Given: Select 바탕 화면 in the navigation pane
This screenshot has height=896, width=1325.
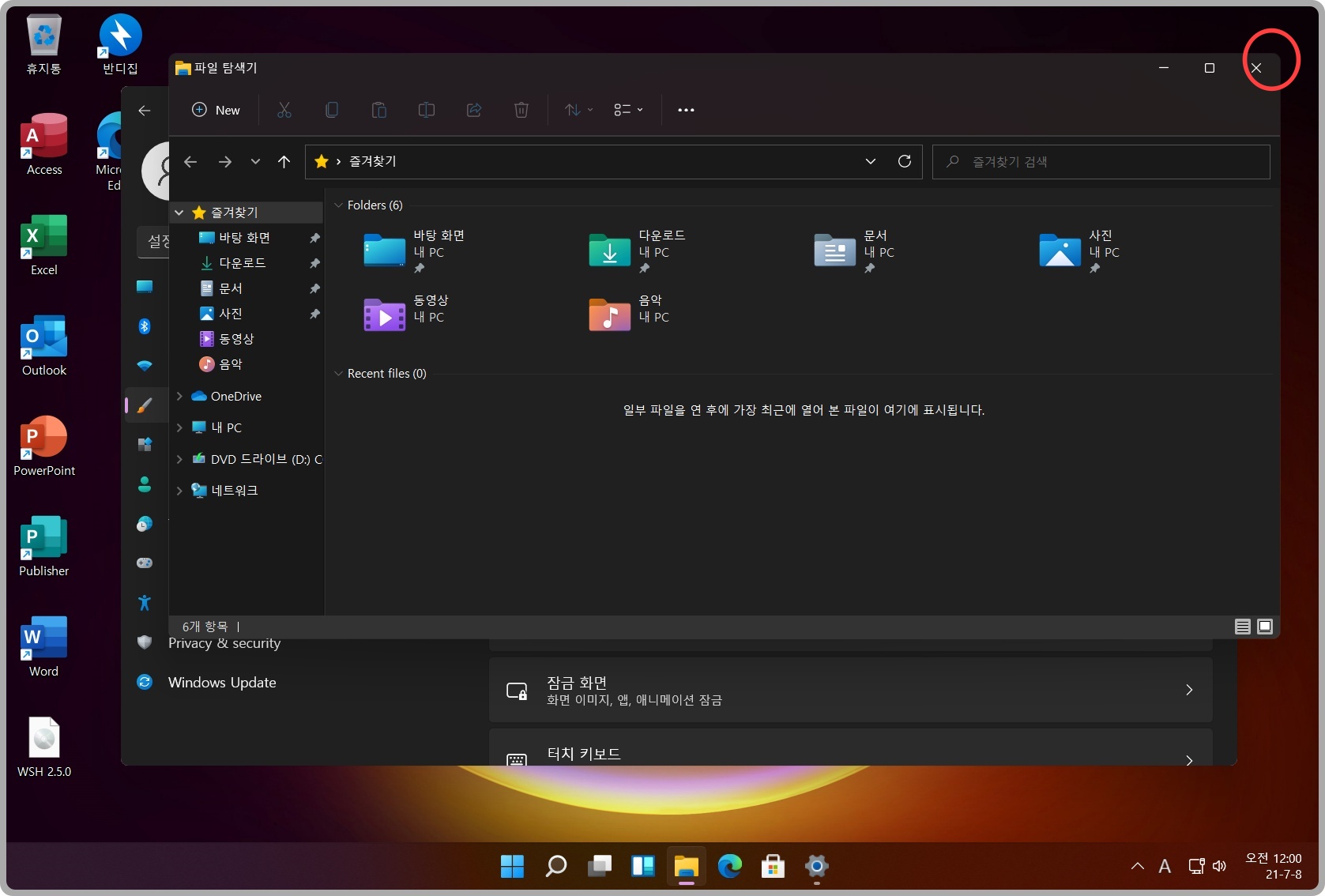Looking at the screenshot, I should click(x=244, y=238).
